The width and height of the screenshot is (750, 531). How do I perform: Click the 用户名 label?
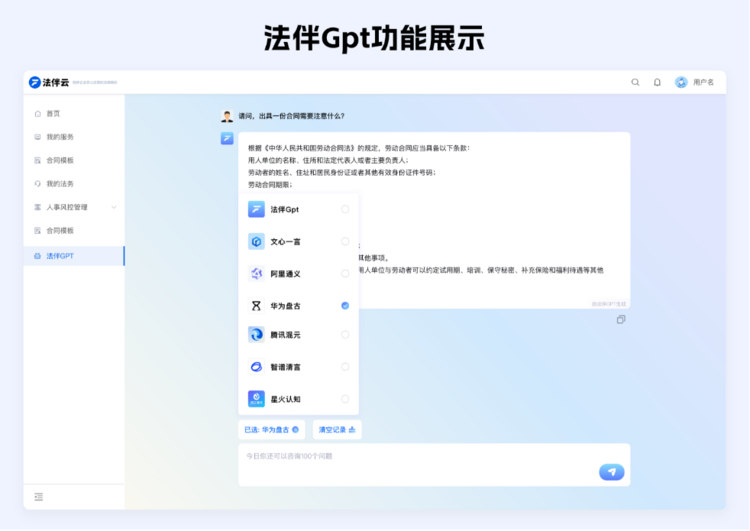click(x=703, y=82)
